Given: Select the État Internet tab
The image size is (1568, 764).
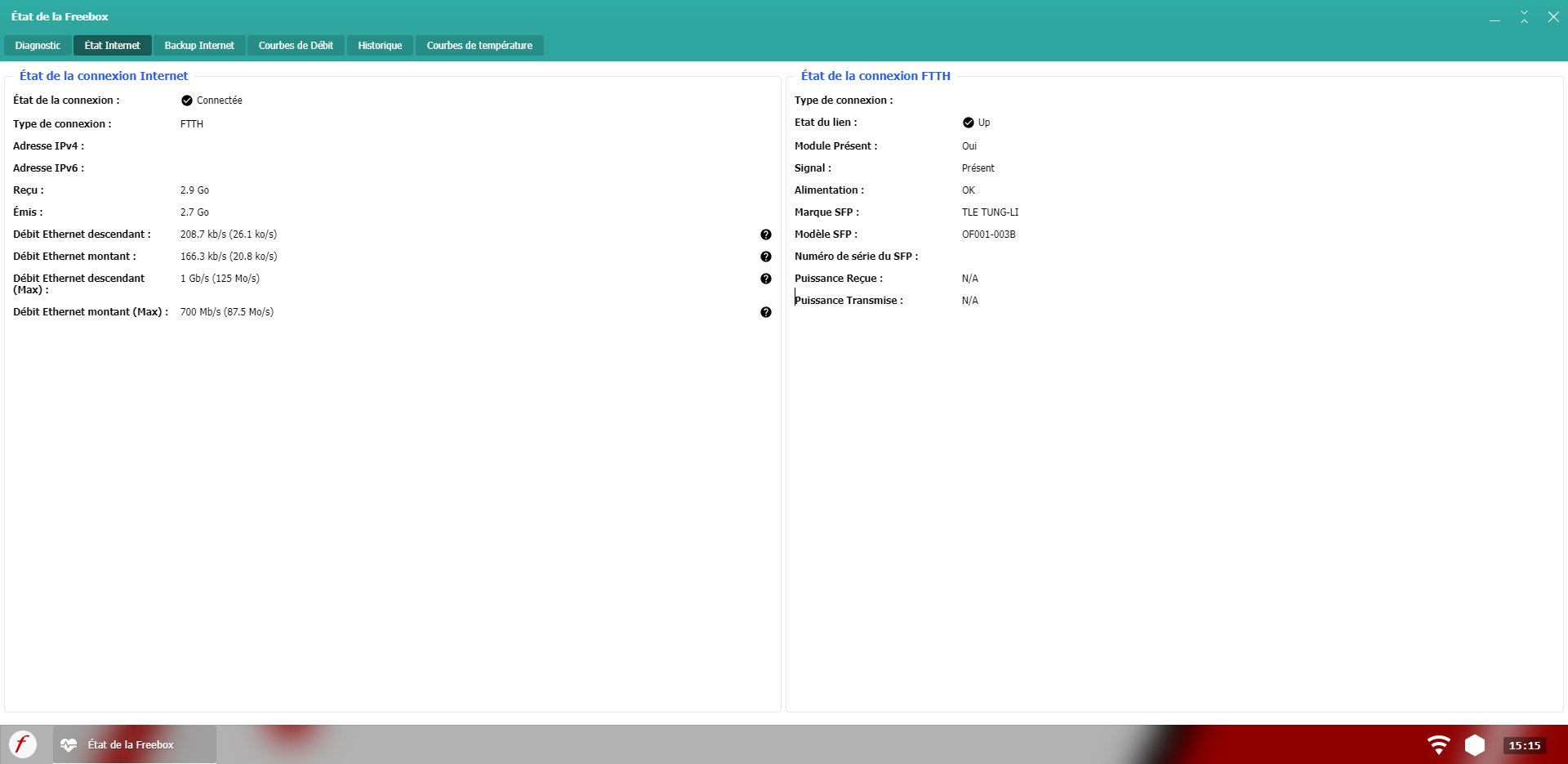Looking at the screenshot, I should tap(113, 46).
